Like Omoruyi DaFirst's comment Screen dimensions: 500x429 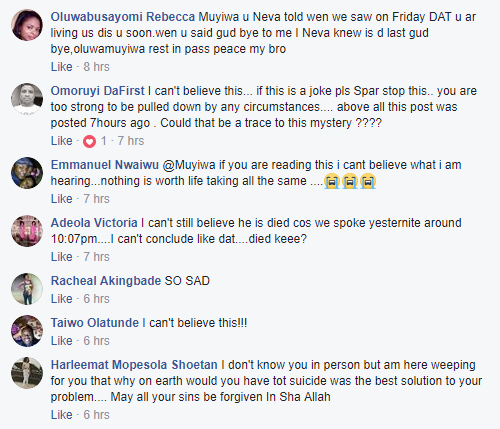[61, 141]
